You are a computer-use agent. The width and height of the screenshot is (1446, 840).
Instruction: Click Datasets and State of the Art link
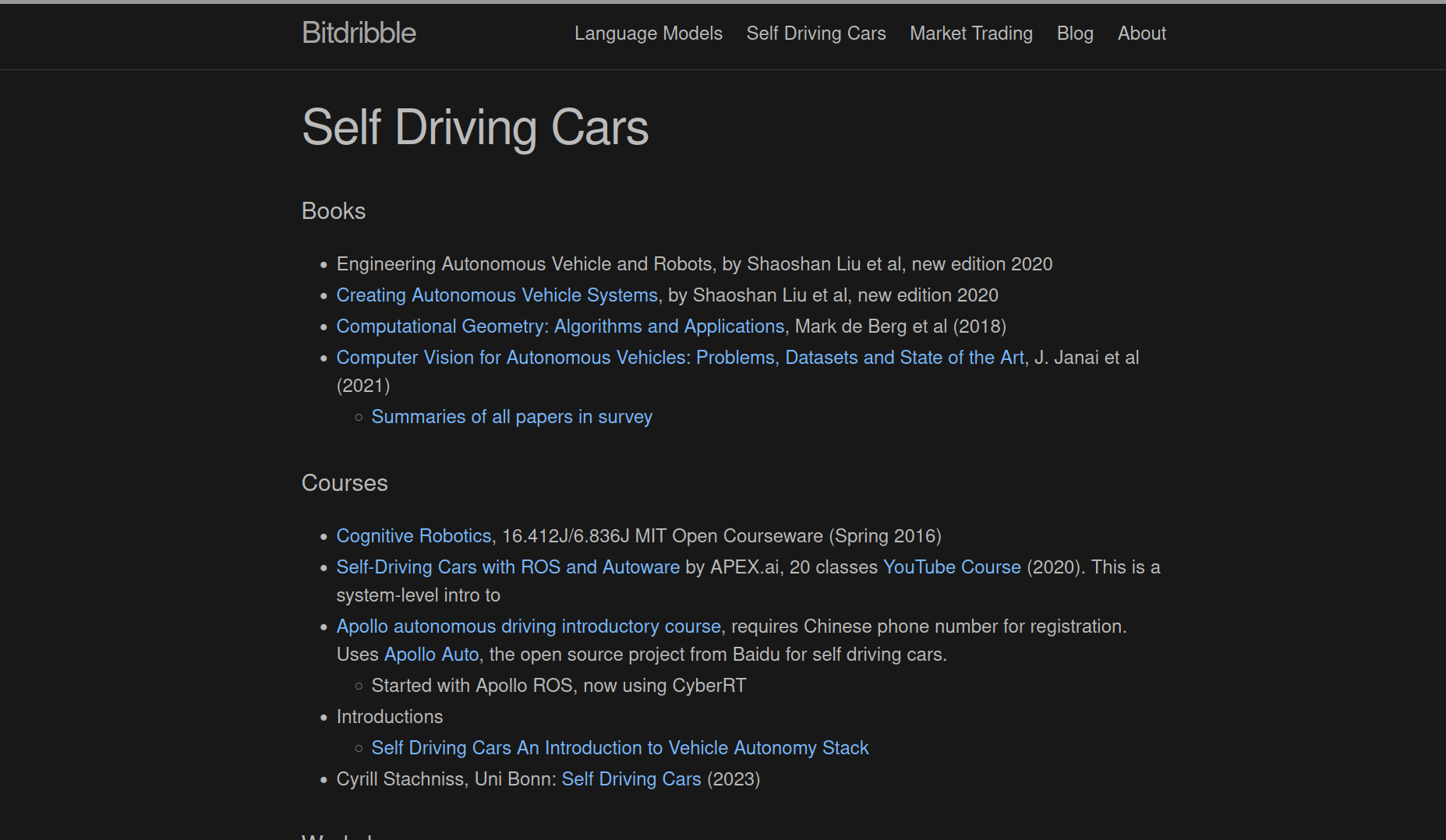904,358
